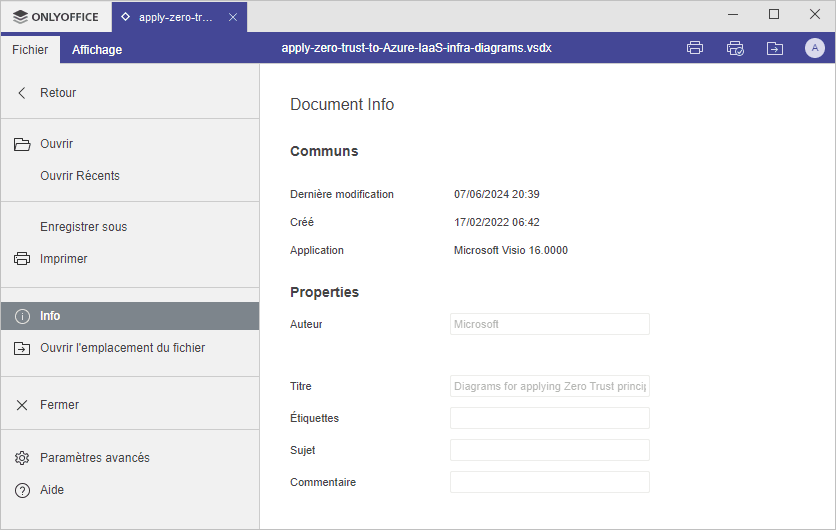Click the Titre input field
Screen dimensions: 836x530
(550, 386)
